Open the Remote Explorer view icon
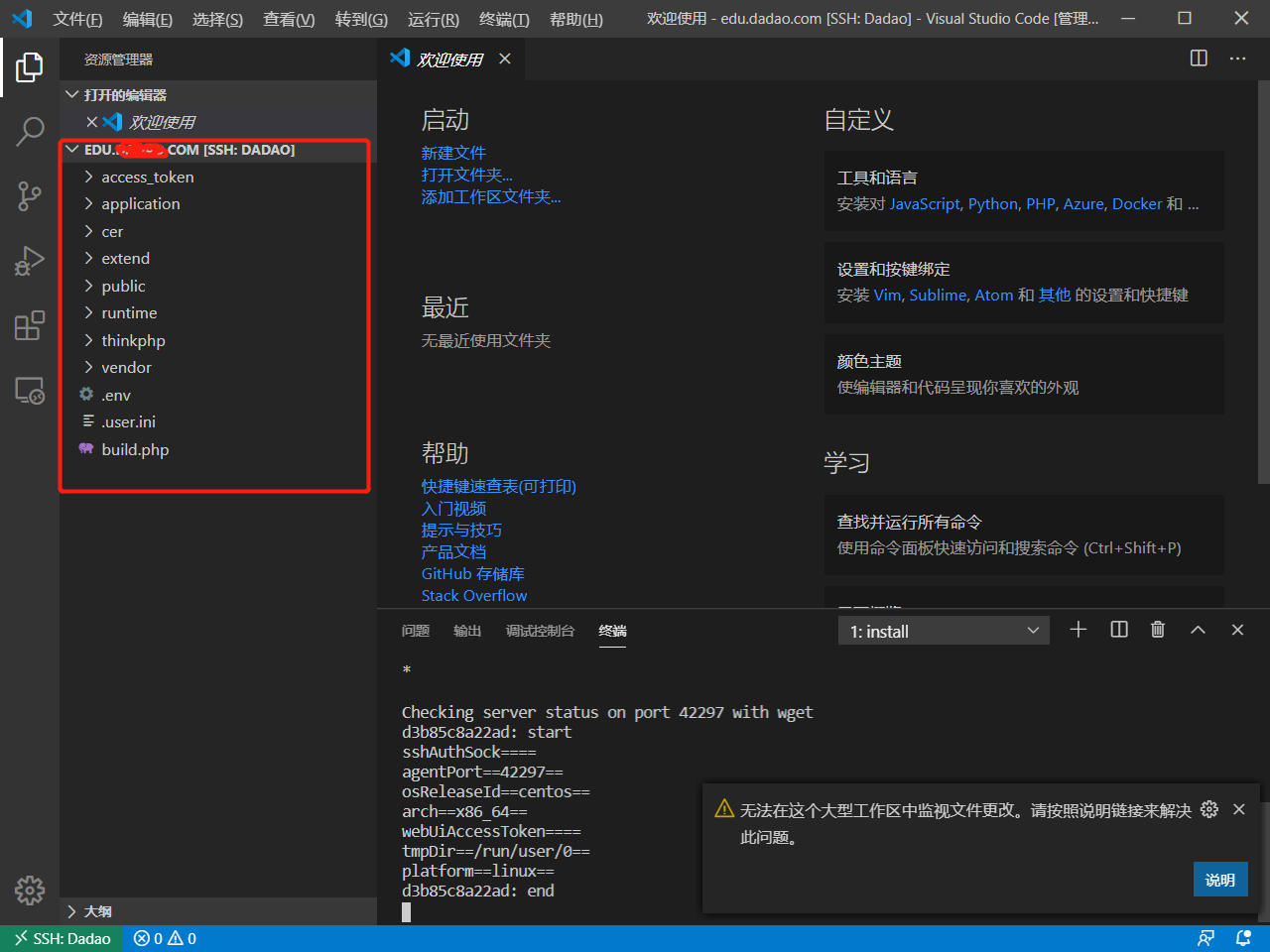Viewport: 1270px width, 952px height. 30,391
